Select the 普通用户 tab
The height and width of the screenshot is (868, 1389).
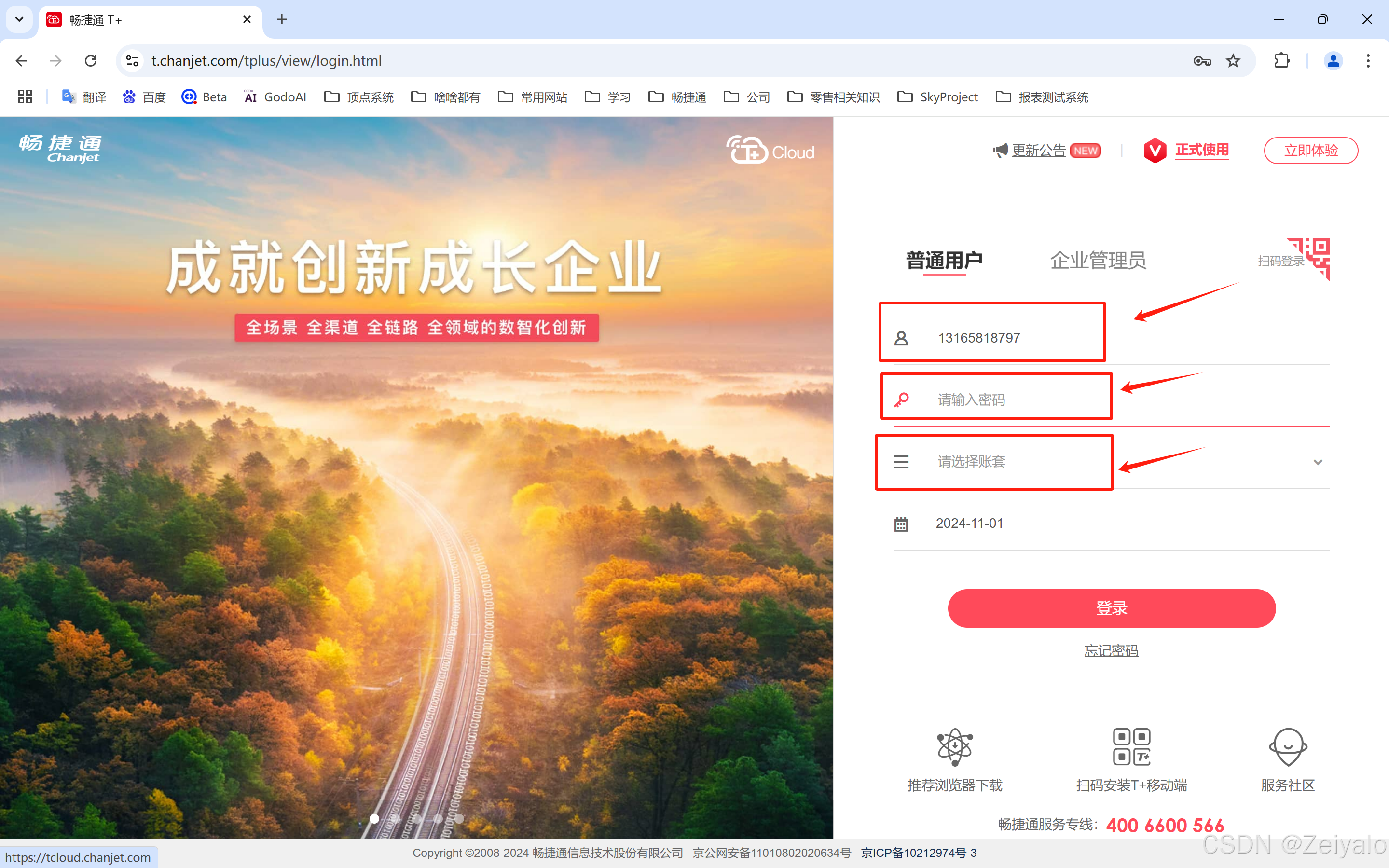point(944,261)
